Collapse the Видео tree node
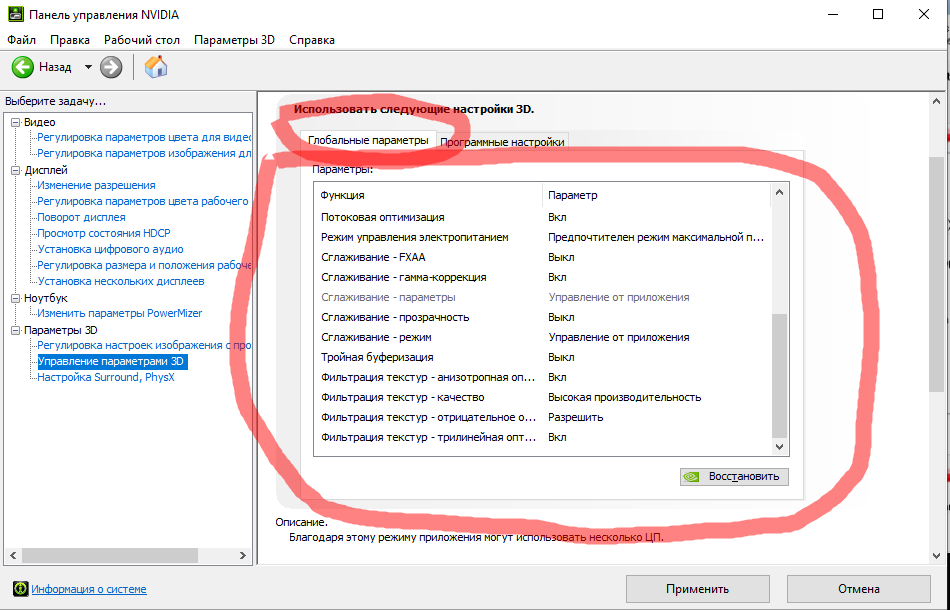 [16, 122]
